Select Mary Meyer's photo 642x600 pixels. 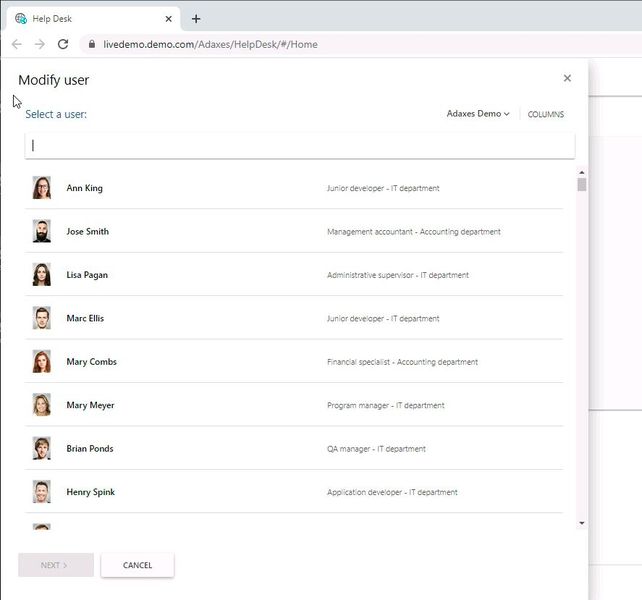42,405
